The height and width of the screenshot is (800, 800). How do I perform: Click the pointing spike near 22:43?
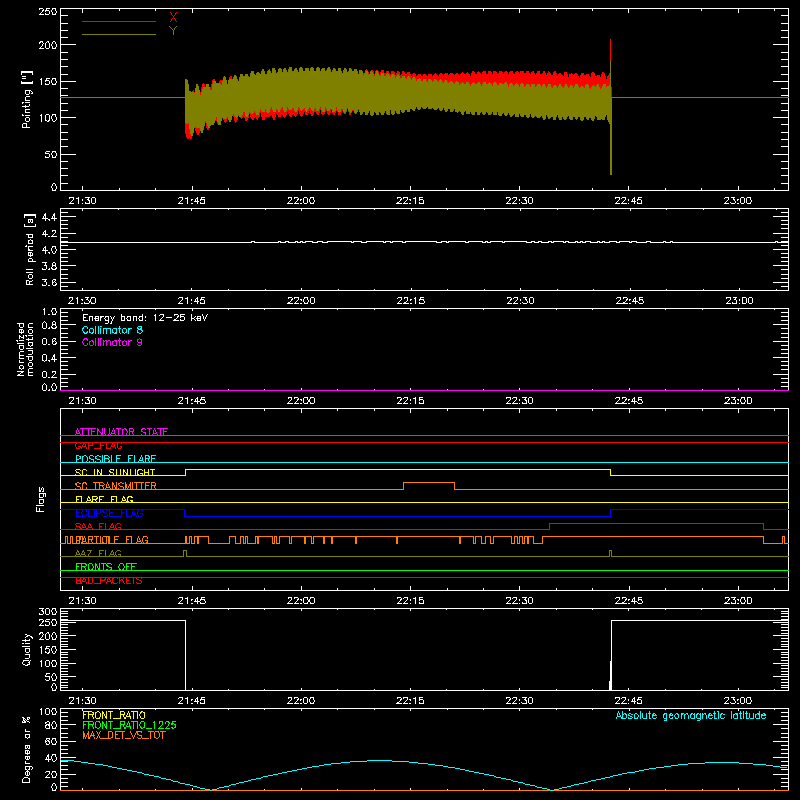coord(611,107)
